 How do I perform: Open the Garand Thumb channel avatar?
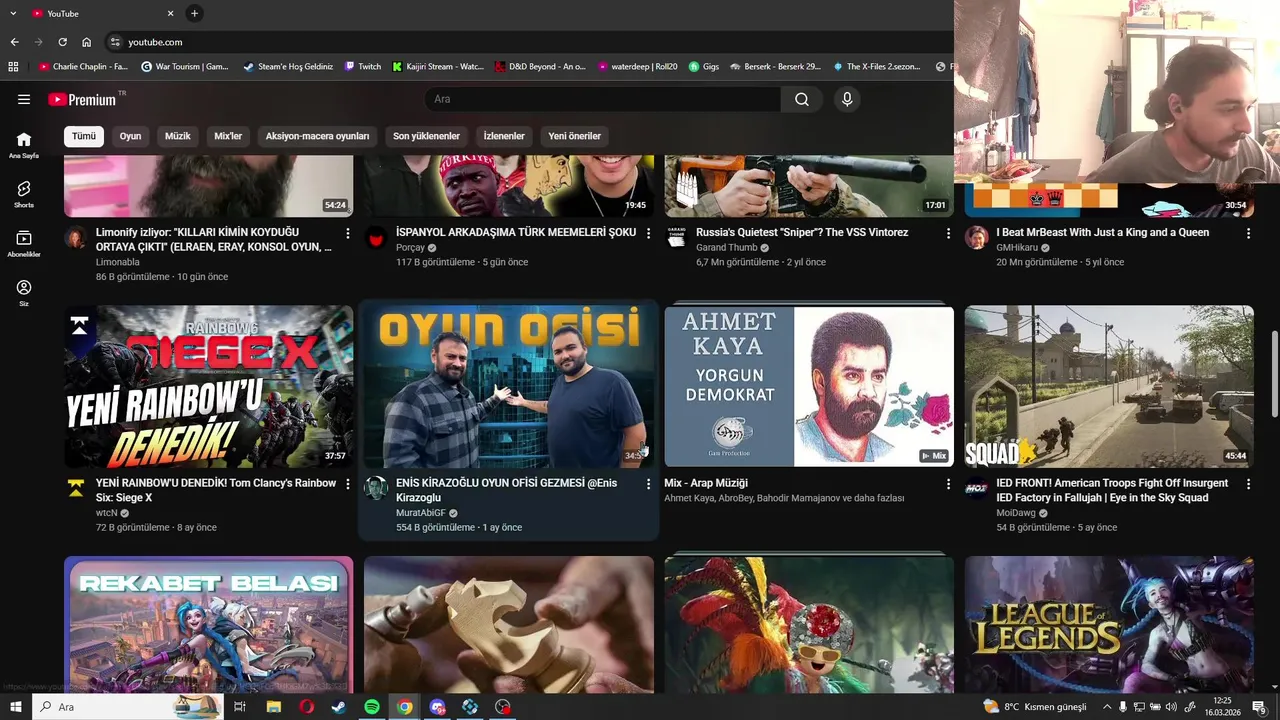676,238
